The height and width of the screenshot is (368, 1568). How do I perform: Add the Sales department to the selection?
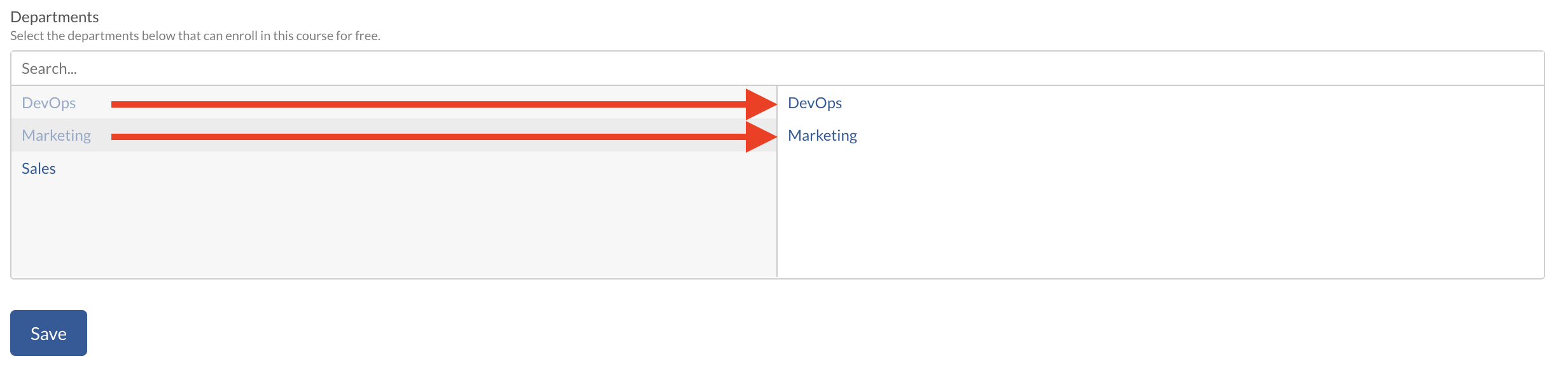[x=39, y=169]
